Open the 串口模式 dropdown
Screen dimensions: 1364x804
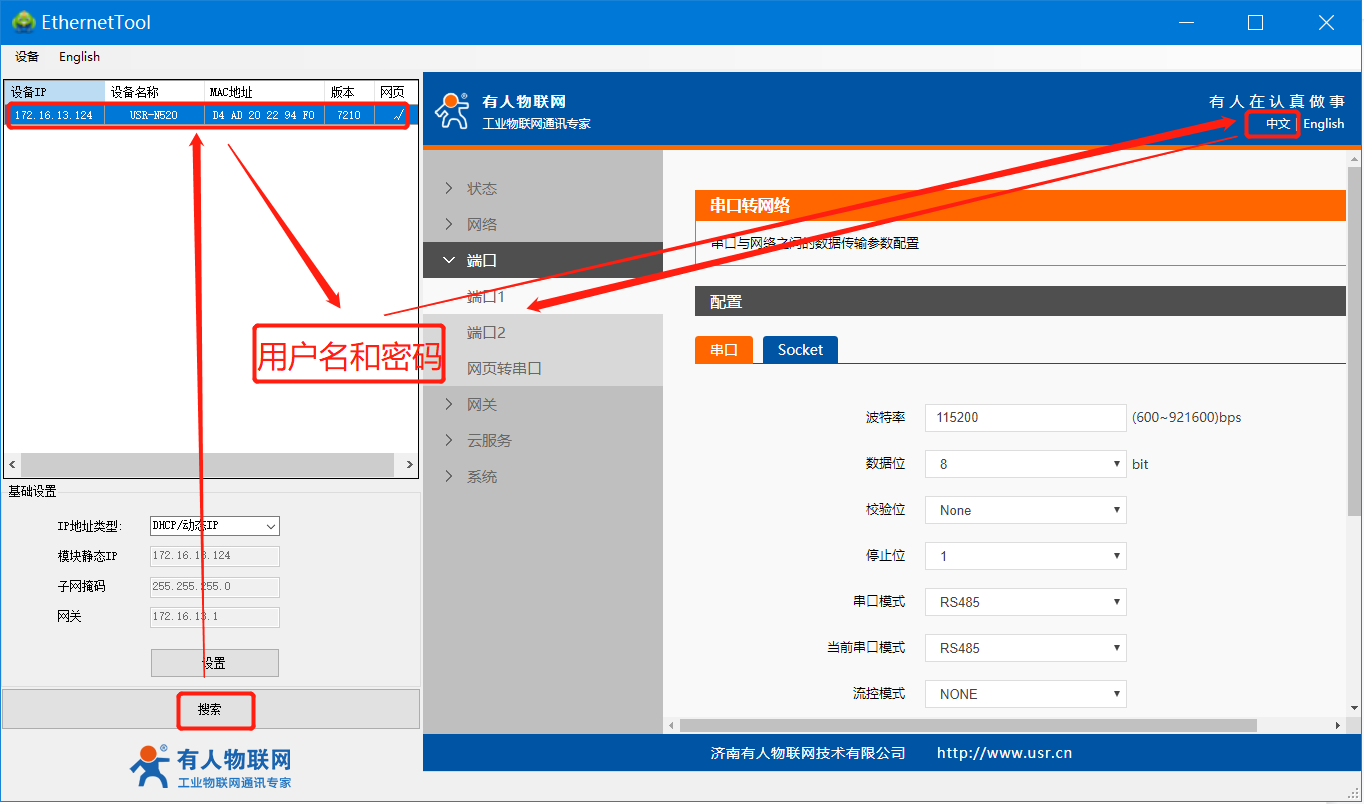pos(1025,602)
